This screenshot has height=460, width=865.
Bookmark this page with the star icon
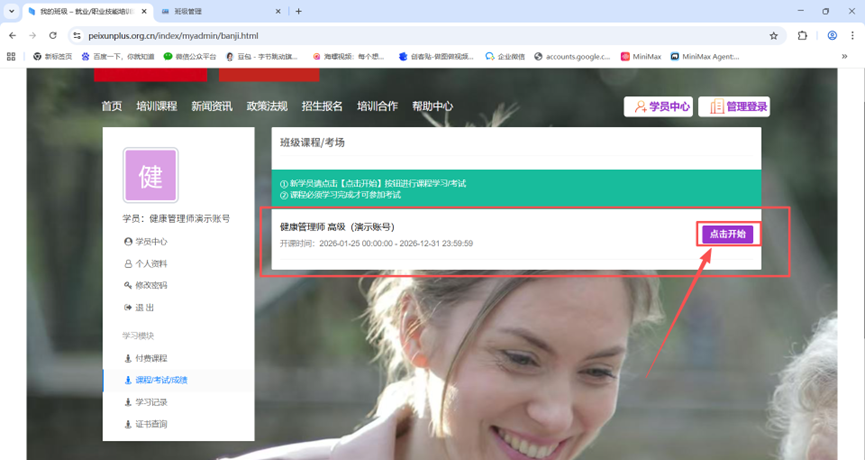773,35
